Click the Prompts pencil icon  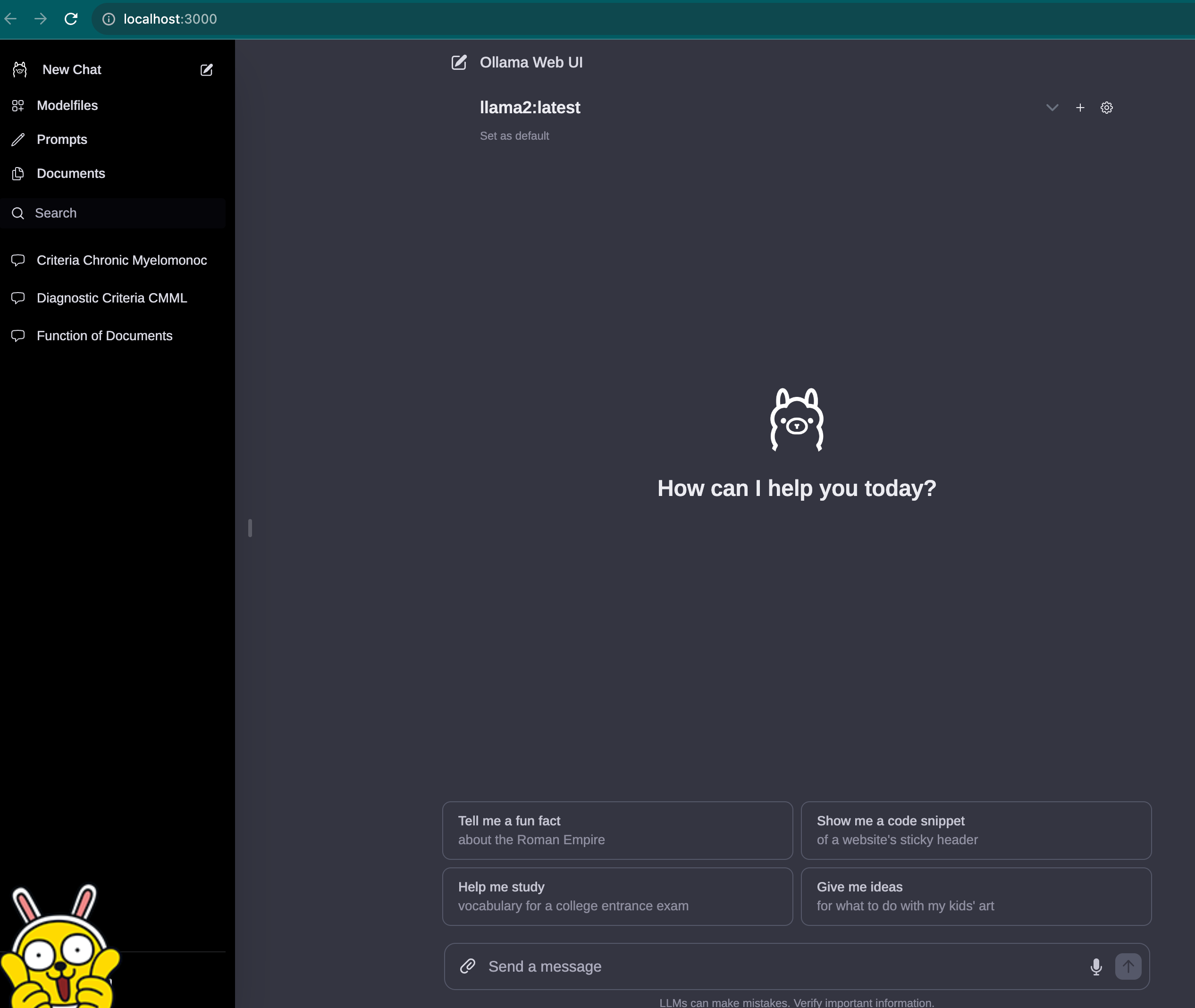(x=18, y=139)
